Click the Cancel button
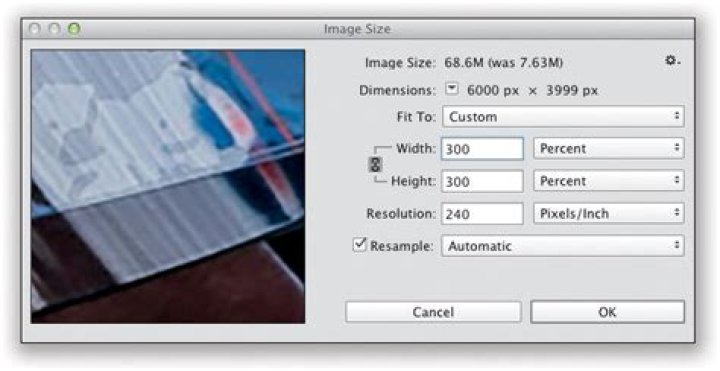The width and height of the screenshot is (720, 371). 433,312
